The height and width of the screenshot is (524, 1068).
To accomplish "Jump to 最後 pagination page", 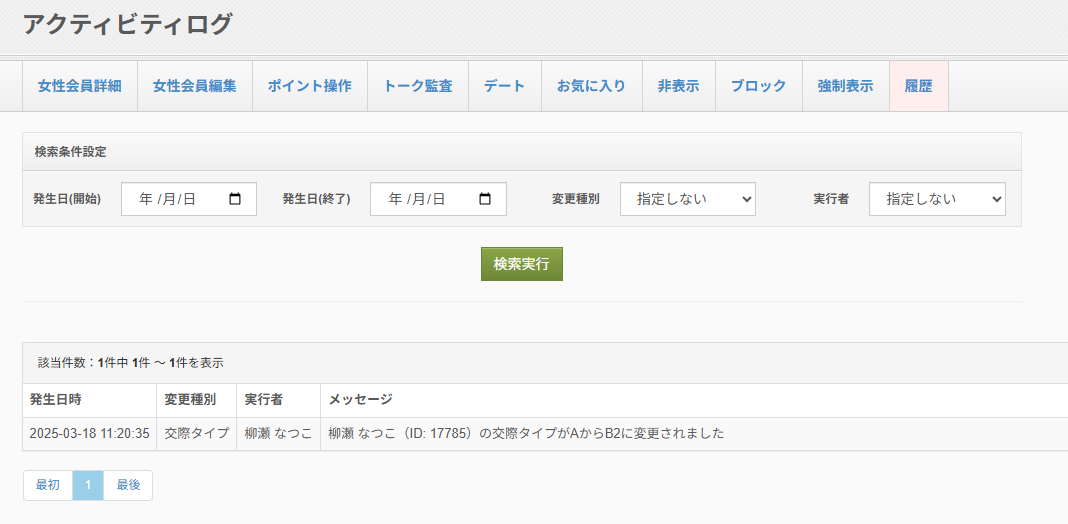I will 128,485.
